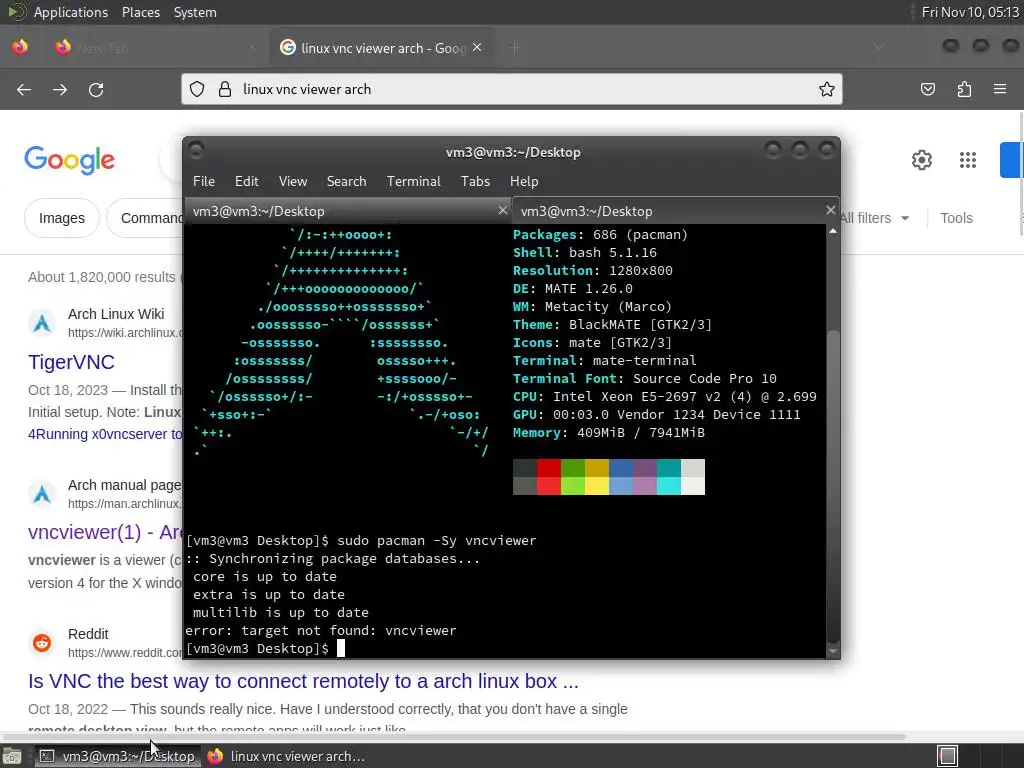
Task: Click the browser horizontal scrollbar
Action: (453, 737)
